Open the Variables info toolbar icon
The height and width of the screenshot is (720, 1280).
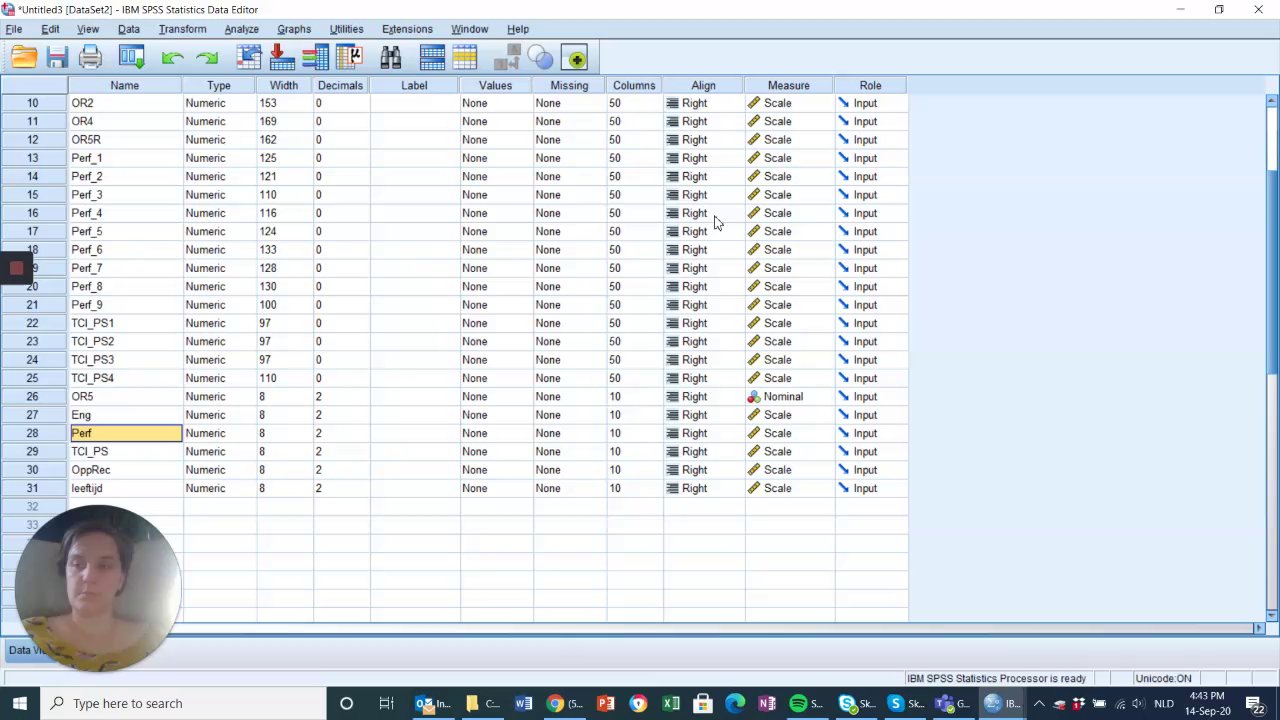315,58
